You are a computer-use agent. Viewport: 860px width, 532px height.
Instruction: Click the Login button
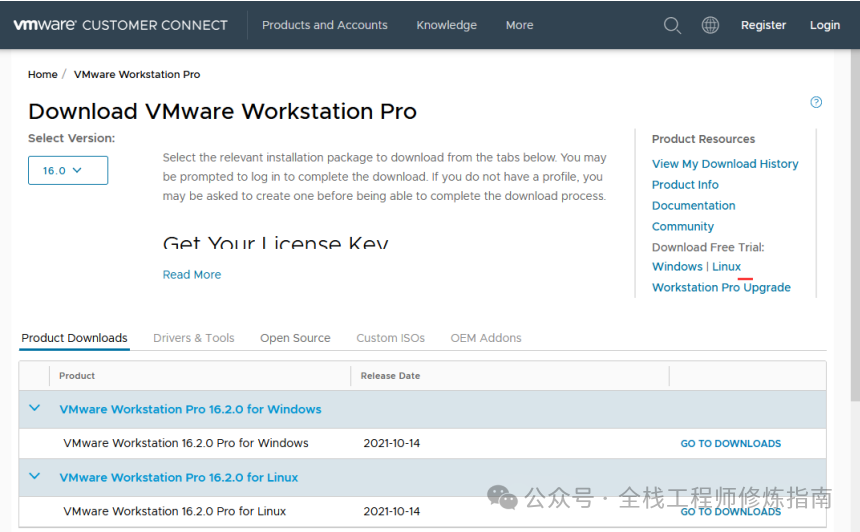824,25
